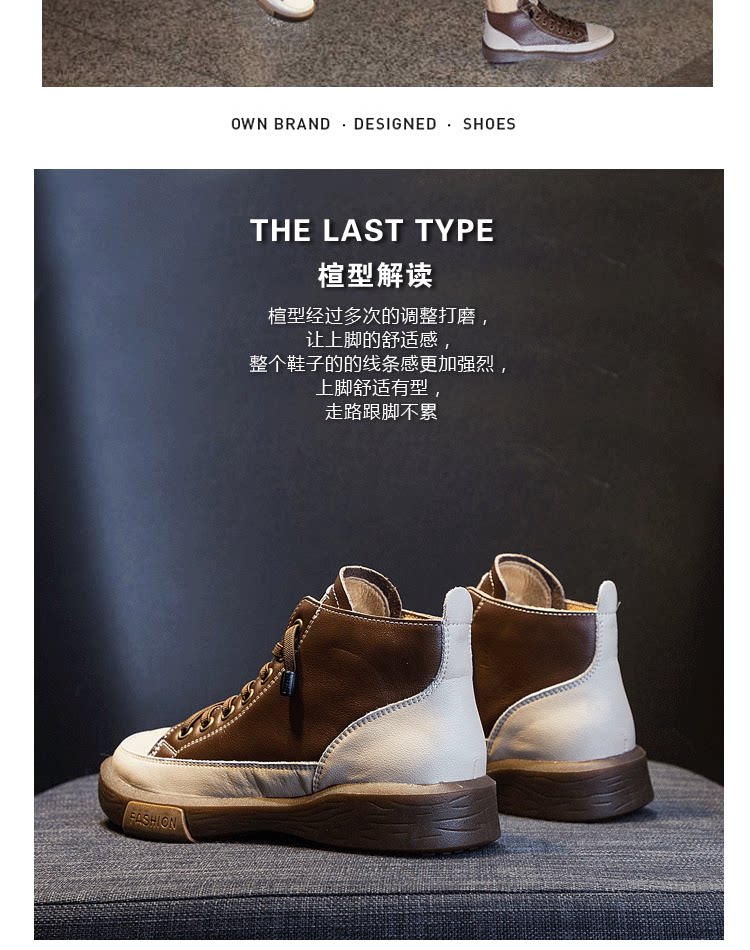Click the FASHION logo on shoe sole

click(153, 820)
